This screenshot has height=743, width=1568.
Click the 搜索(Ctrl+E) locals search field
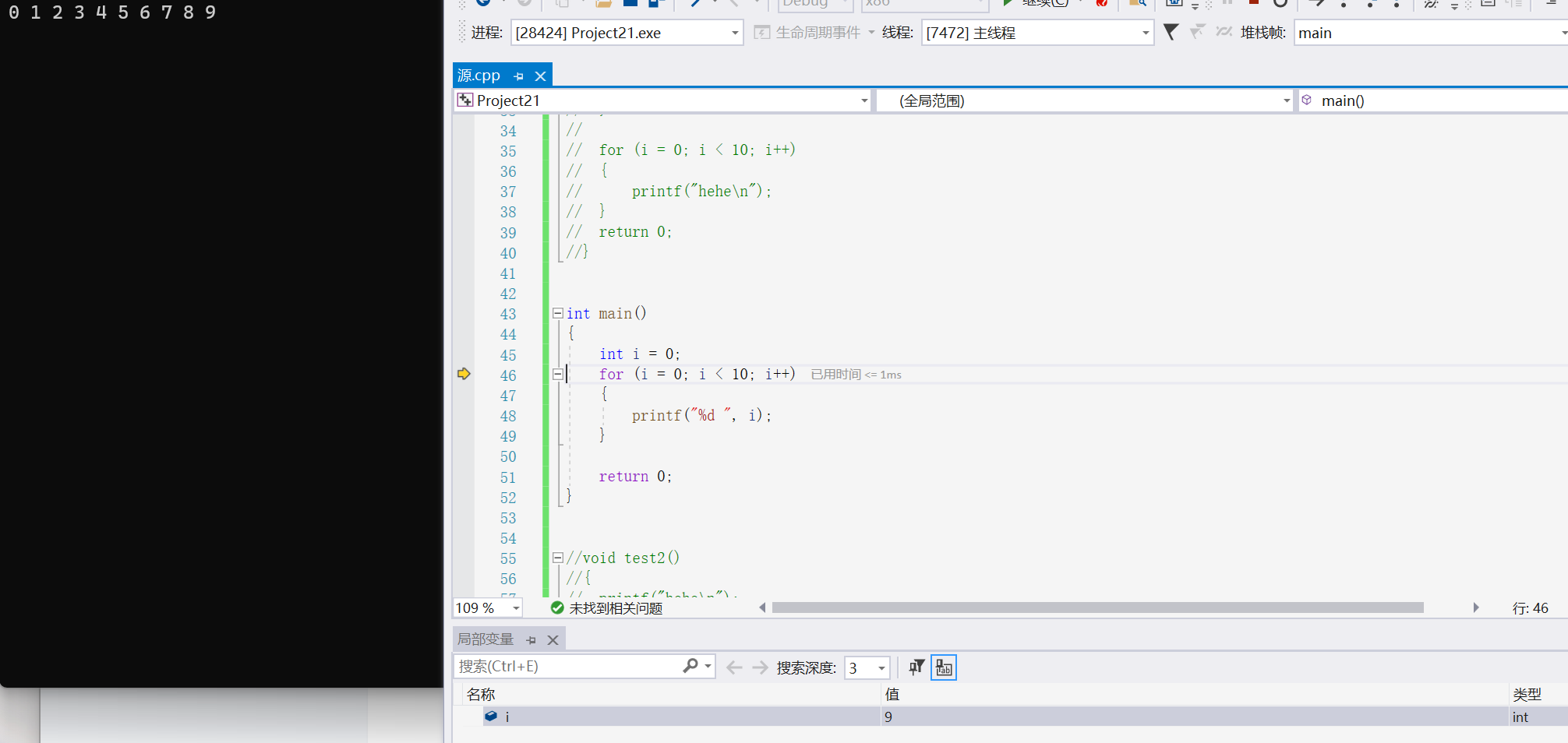point(567,667)
